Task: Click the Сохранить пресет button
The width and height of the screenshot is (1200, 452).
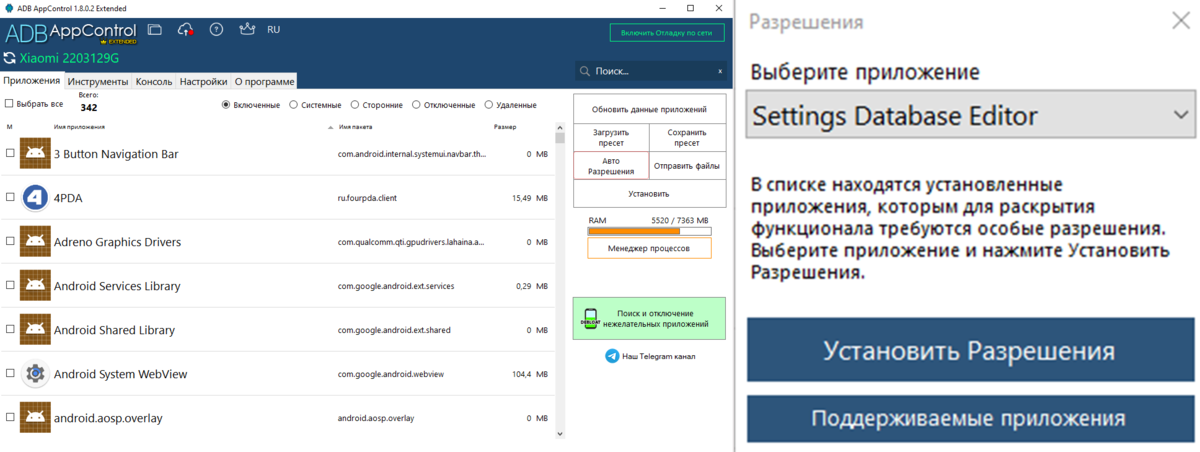Action: 687,137
